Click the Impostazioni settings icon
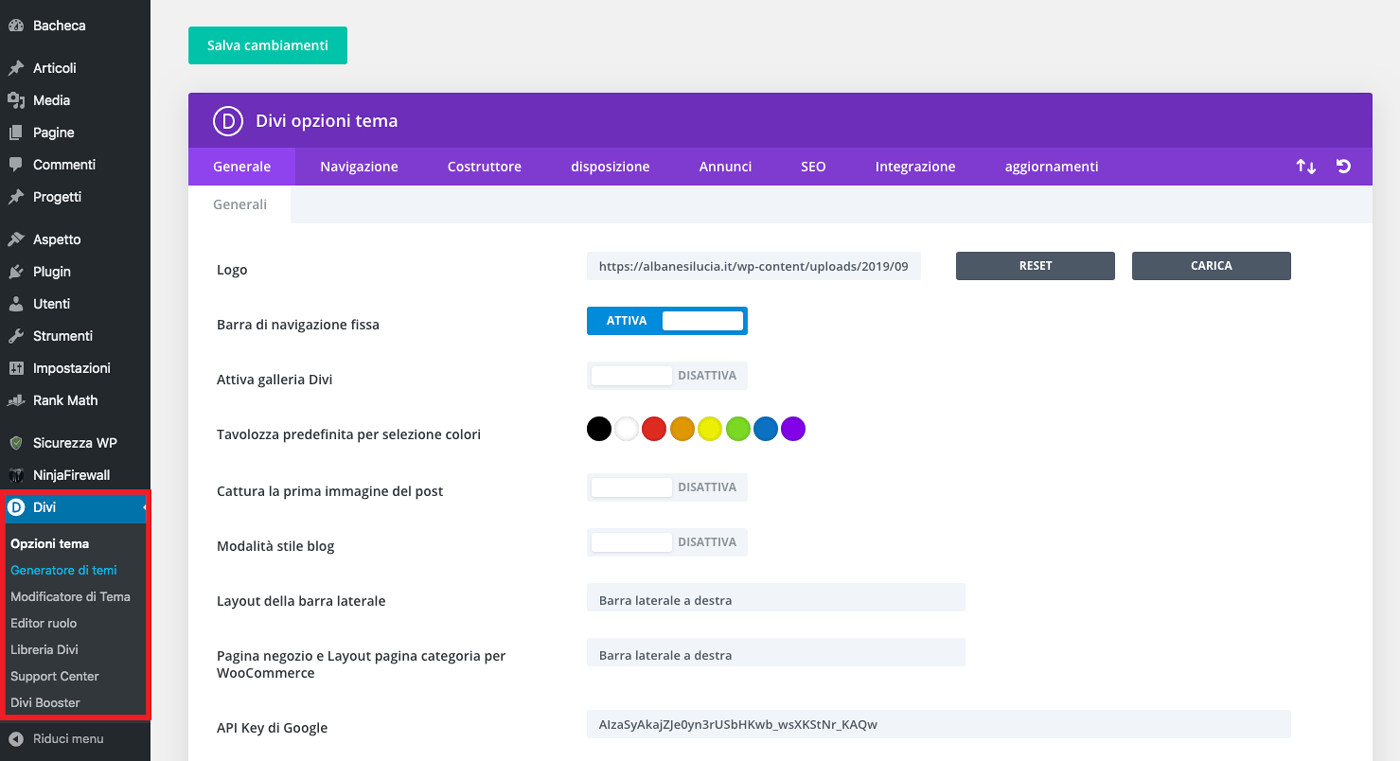This screenshot has width=1400, height=761. click(x=16, y=368)
